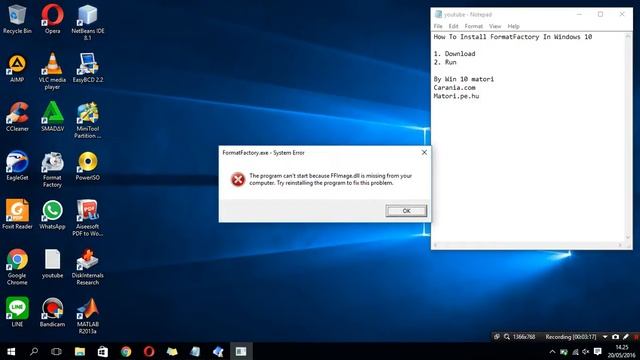Viewport: 640px width, 360px height.
Task: Select the Bandicam desktop icon
Action: coord(52,312)
